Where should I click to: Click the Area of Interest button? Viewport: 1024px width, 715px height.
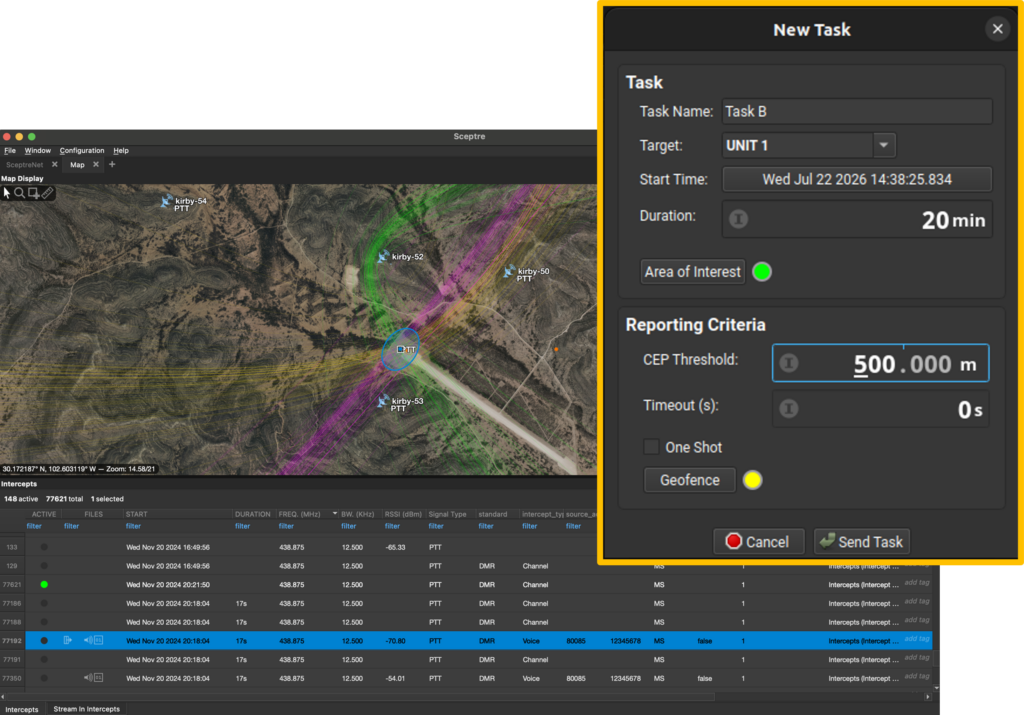click(x=692, y=272)
